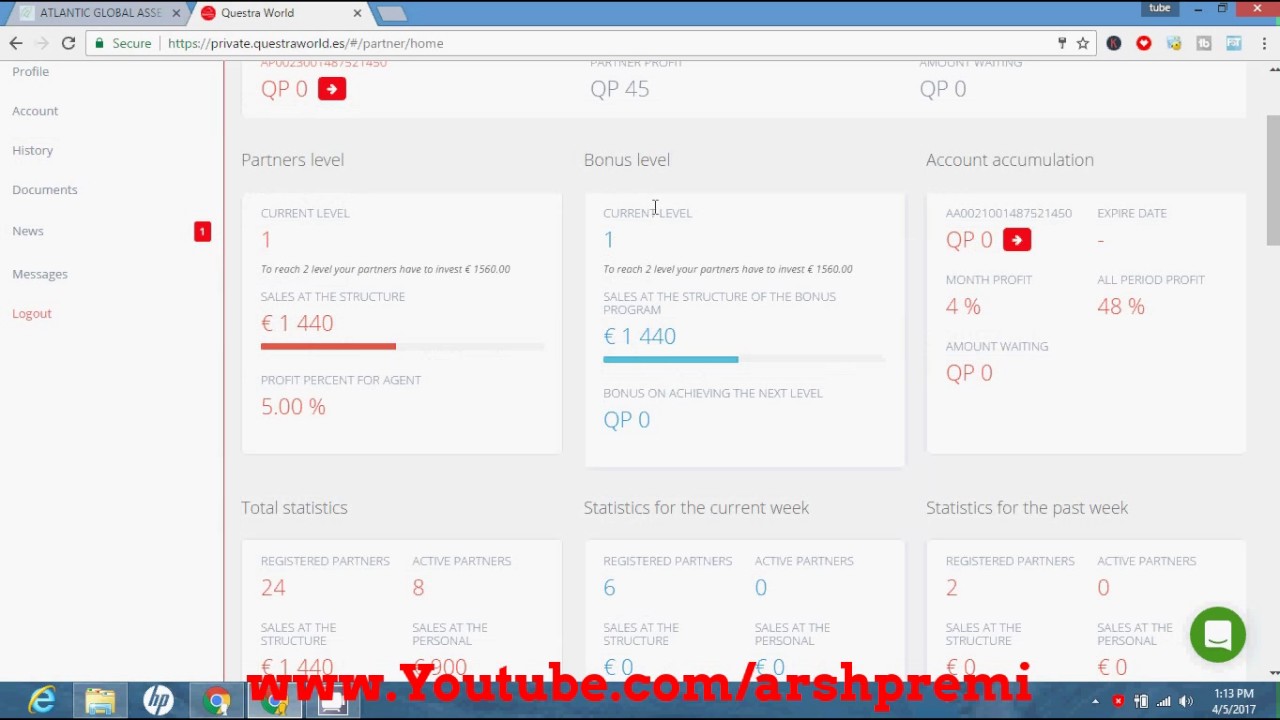Open the dark round K browser extension
Viewport: 1280px width, 720px height.
pyautogui.click(x=1114, y=43)
